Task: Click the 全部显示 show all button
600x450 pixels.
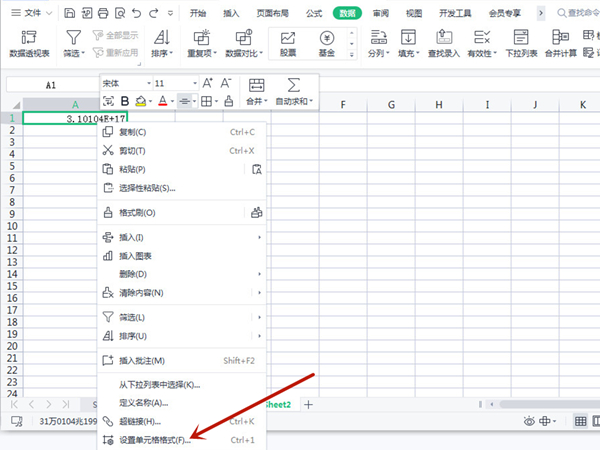Action: (x=115, y=35)
